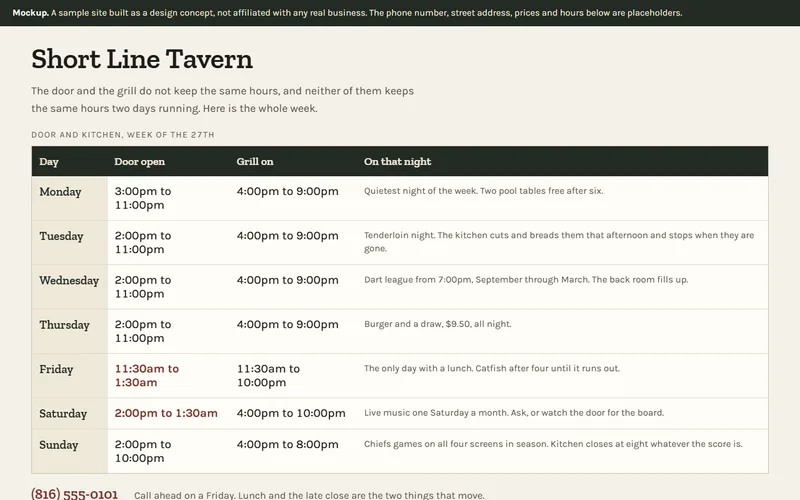The height and width of the screenshot is (500, 800).
Task: Click the 'Burger and a draw, $9.50' note
Action: pos(437,324)
